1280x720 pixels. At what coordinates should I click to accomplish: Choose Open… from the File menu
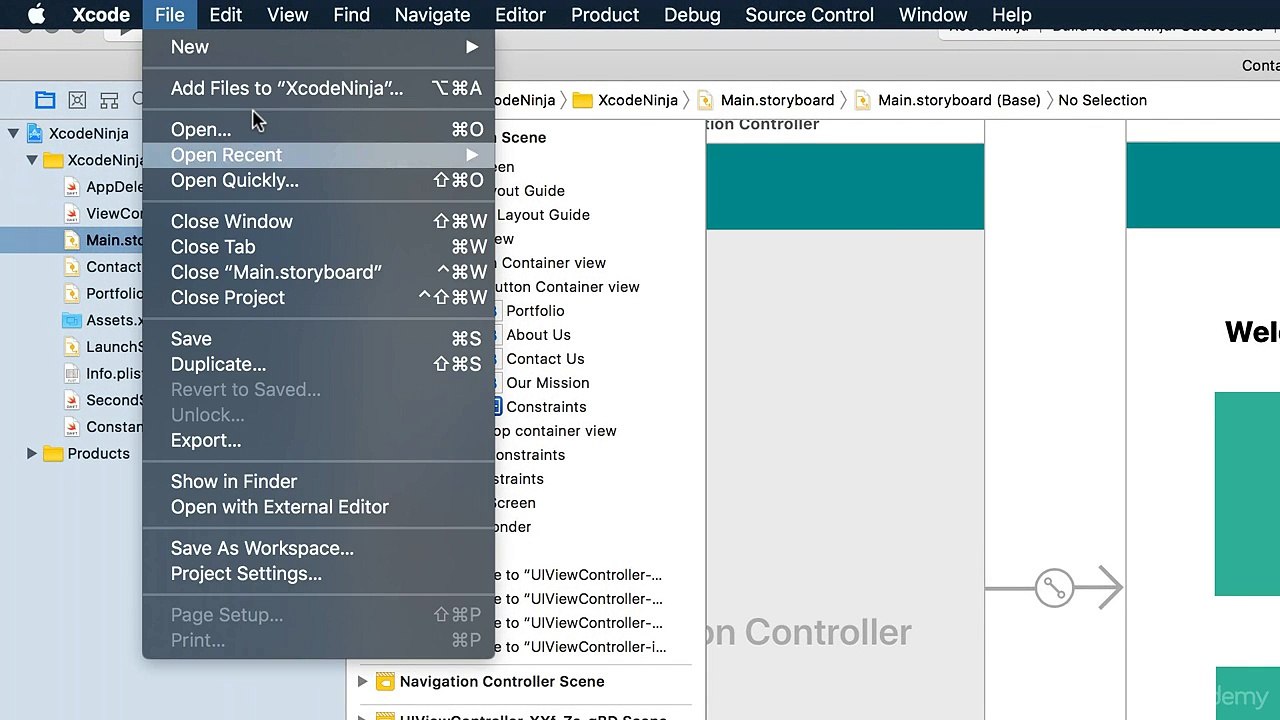pos(319,129)
